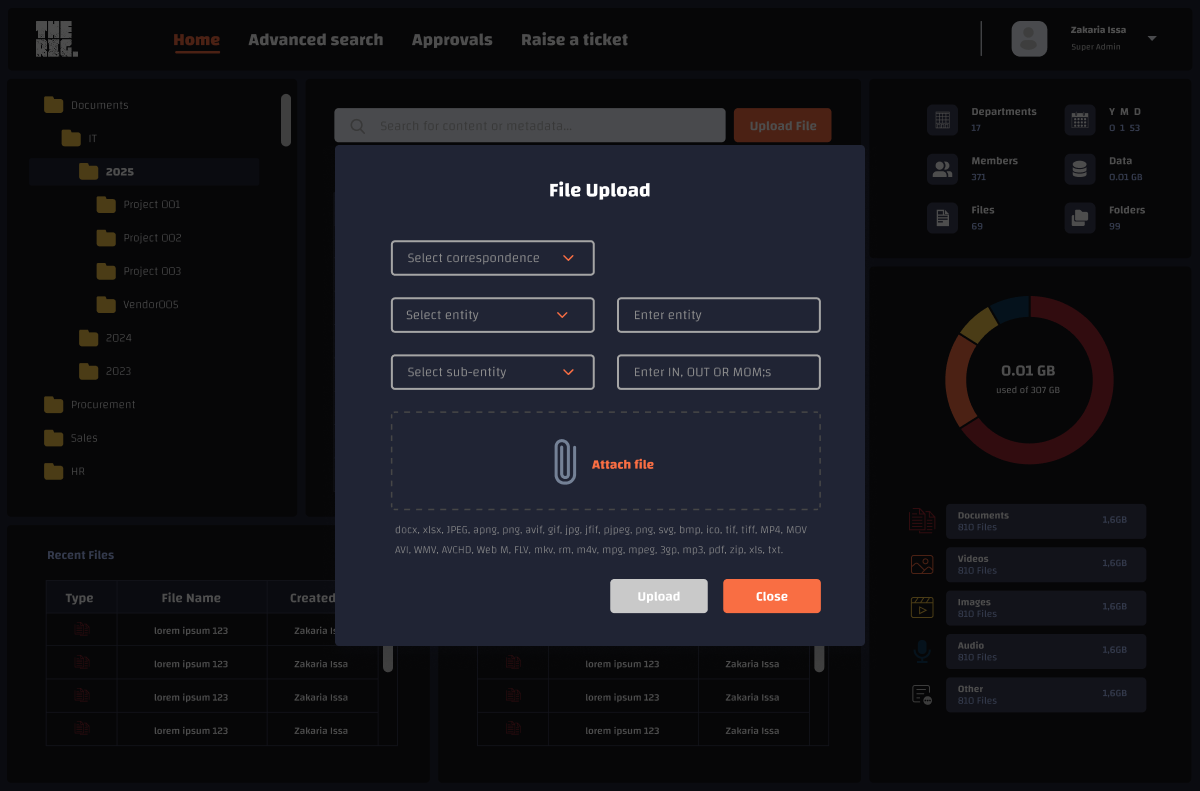Click the Members count icon
Viewport: 1200px width, 791px height.
point(941,168)
